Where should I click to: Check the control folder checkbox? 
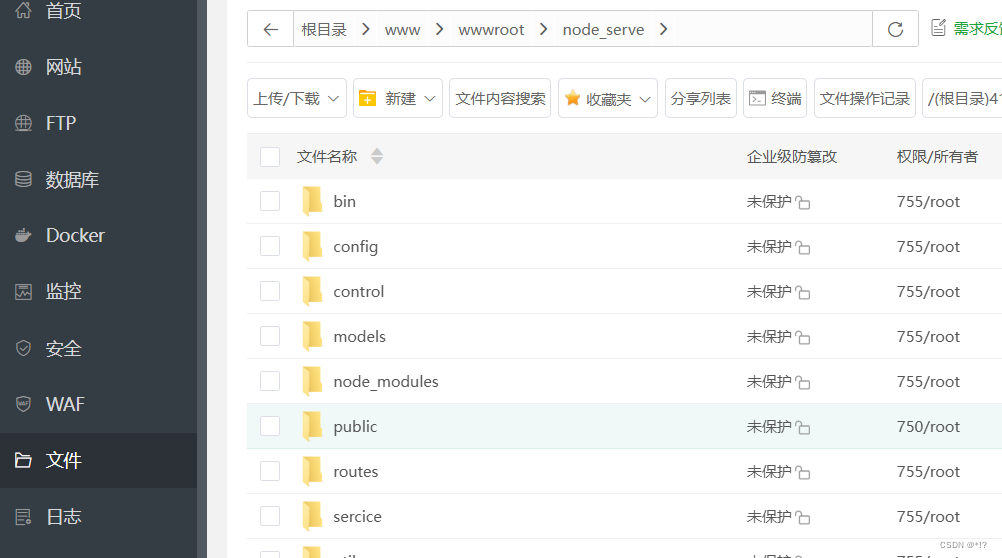tap(270, 291)
